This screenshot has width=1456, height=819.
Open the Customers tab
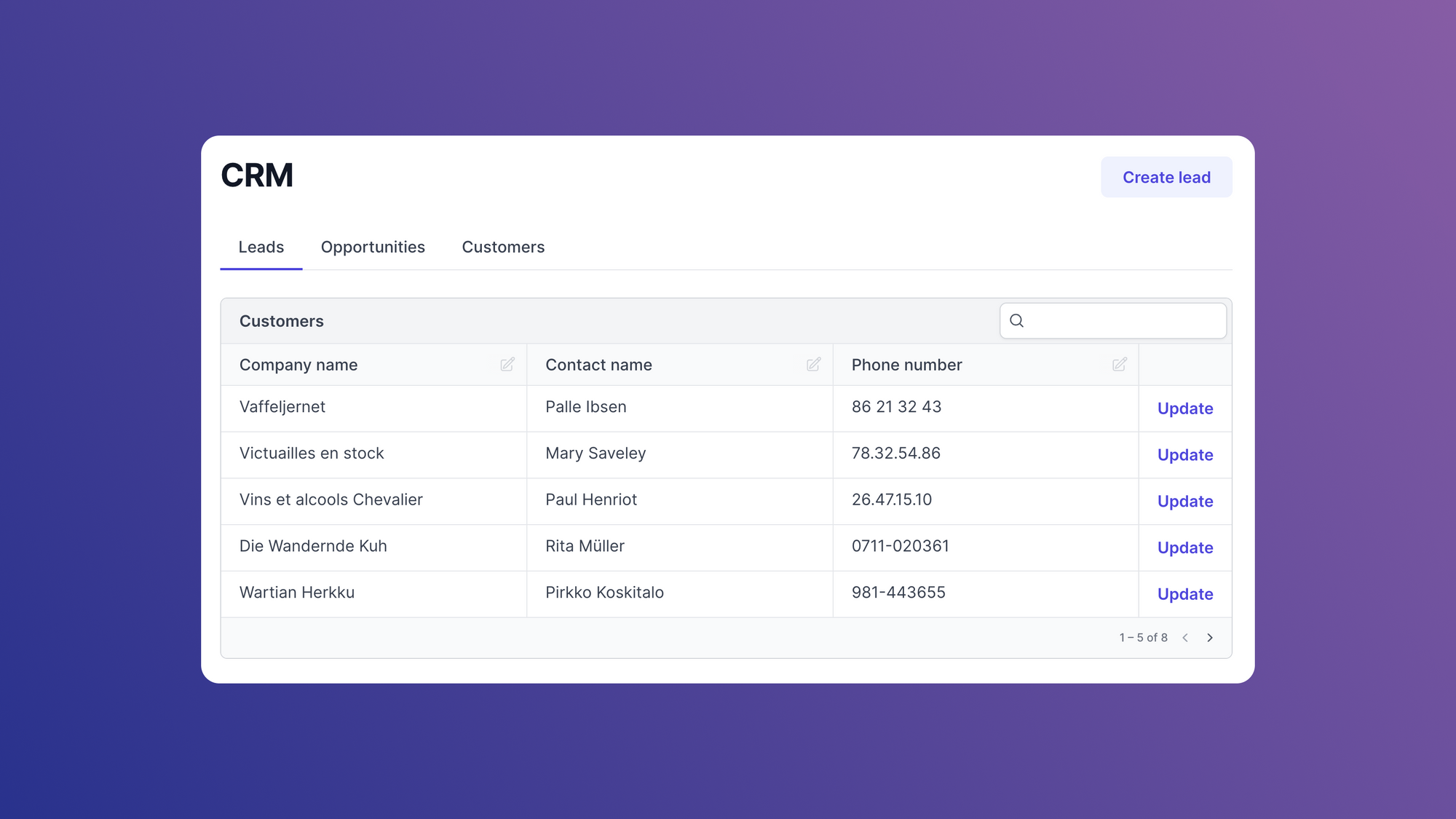[x=503, y=248]
